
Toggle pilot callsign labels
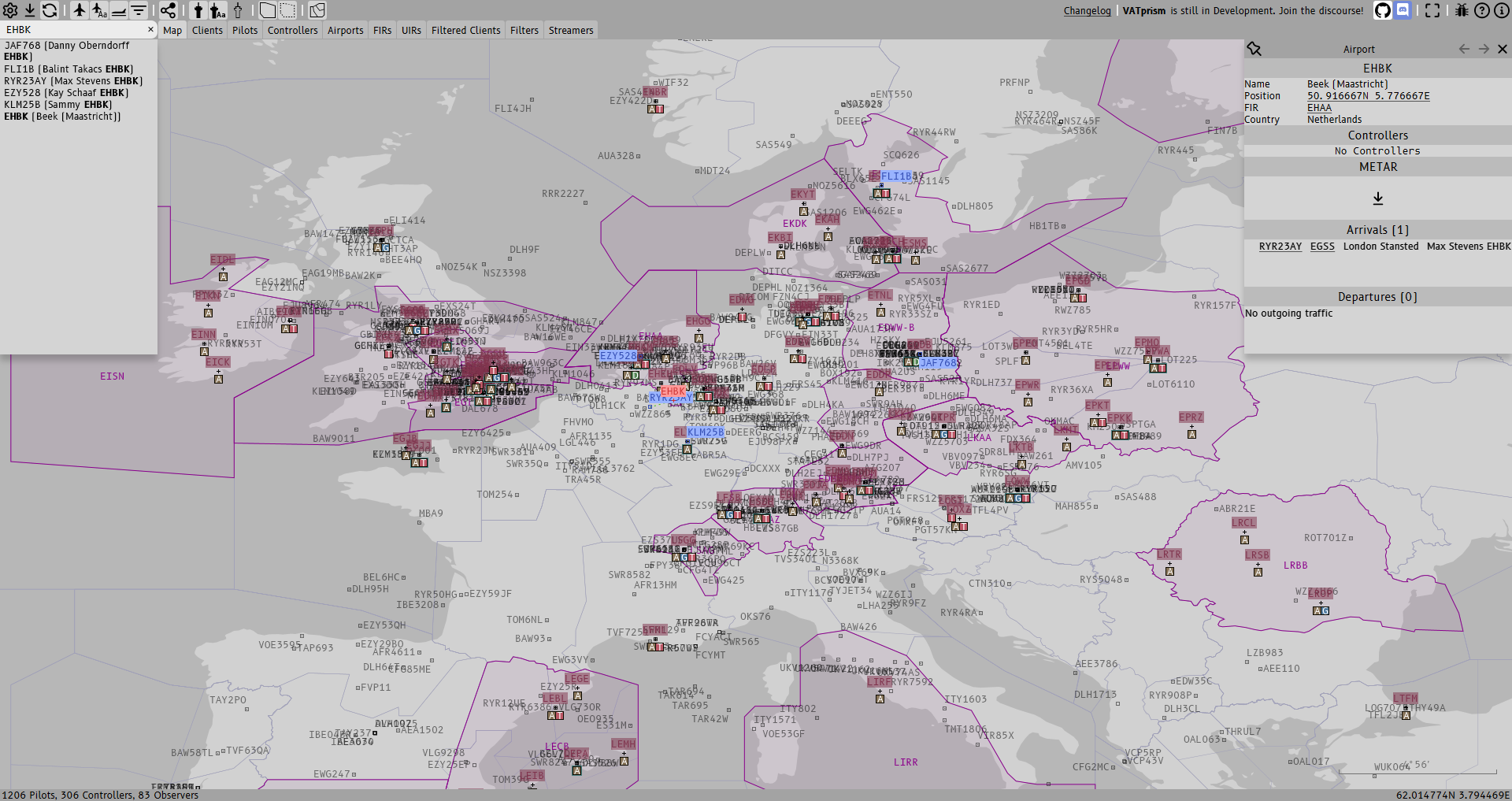click(99, 10)
